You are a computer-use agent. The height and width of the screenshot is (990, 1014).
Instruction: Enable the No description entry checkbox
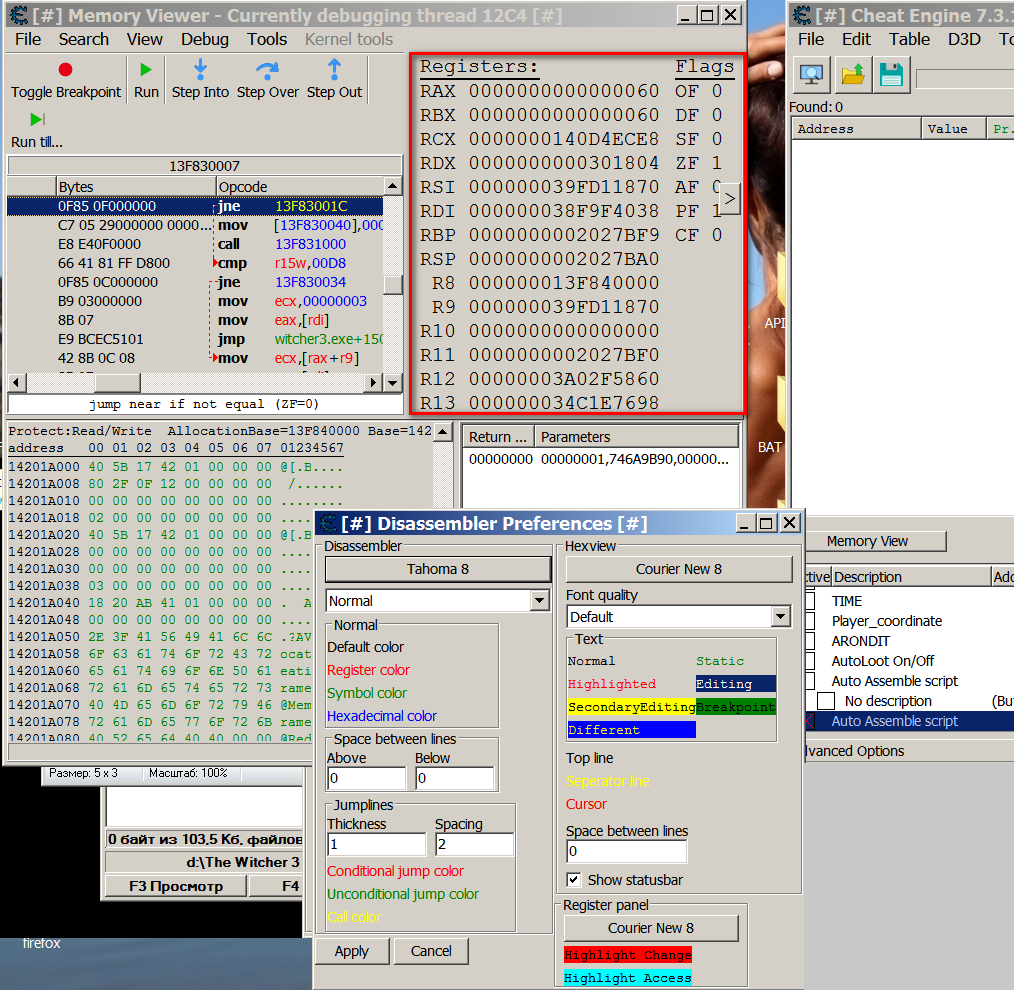point(826,701)
